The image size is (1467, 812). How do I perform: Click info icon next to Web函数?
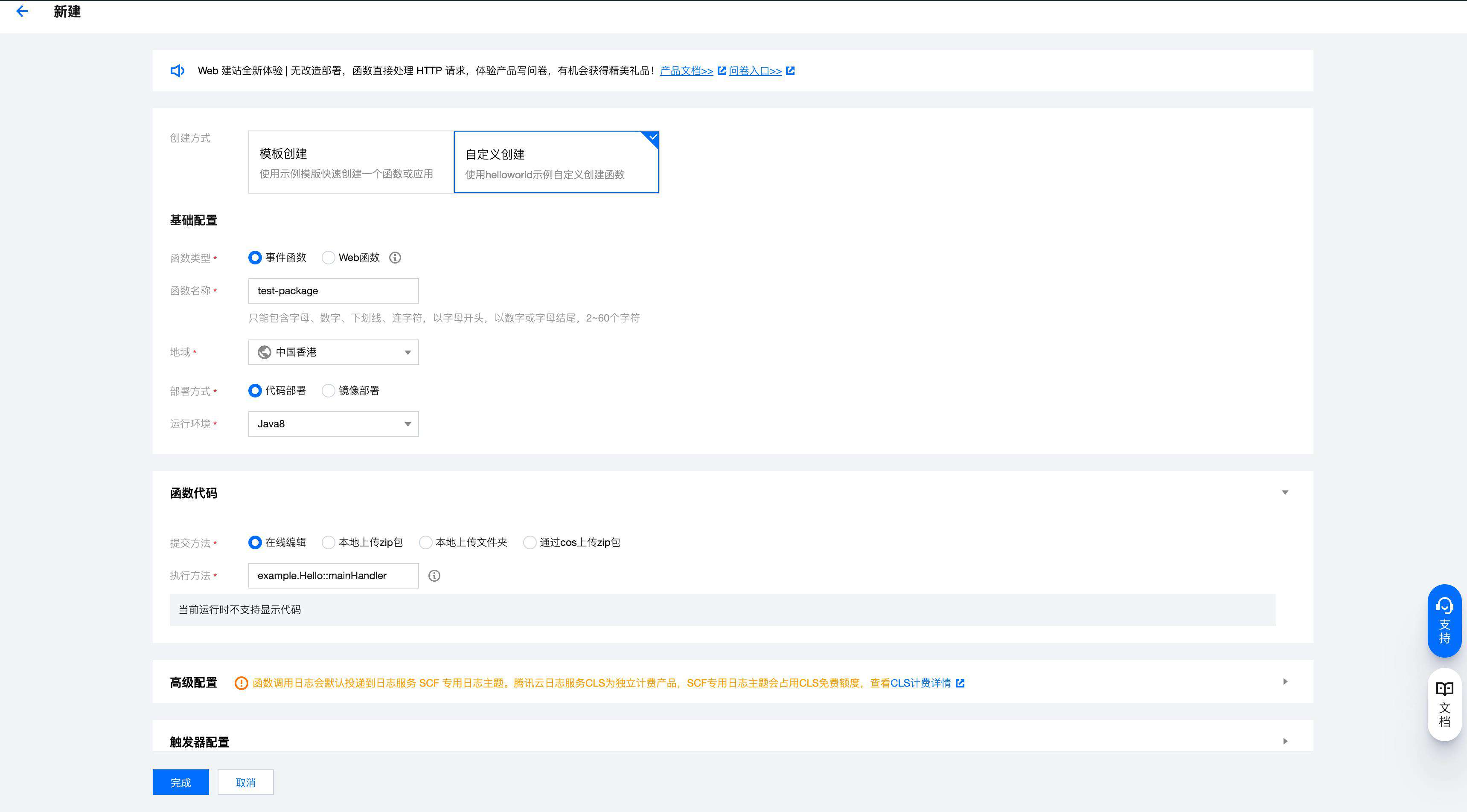395,258
